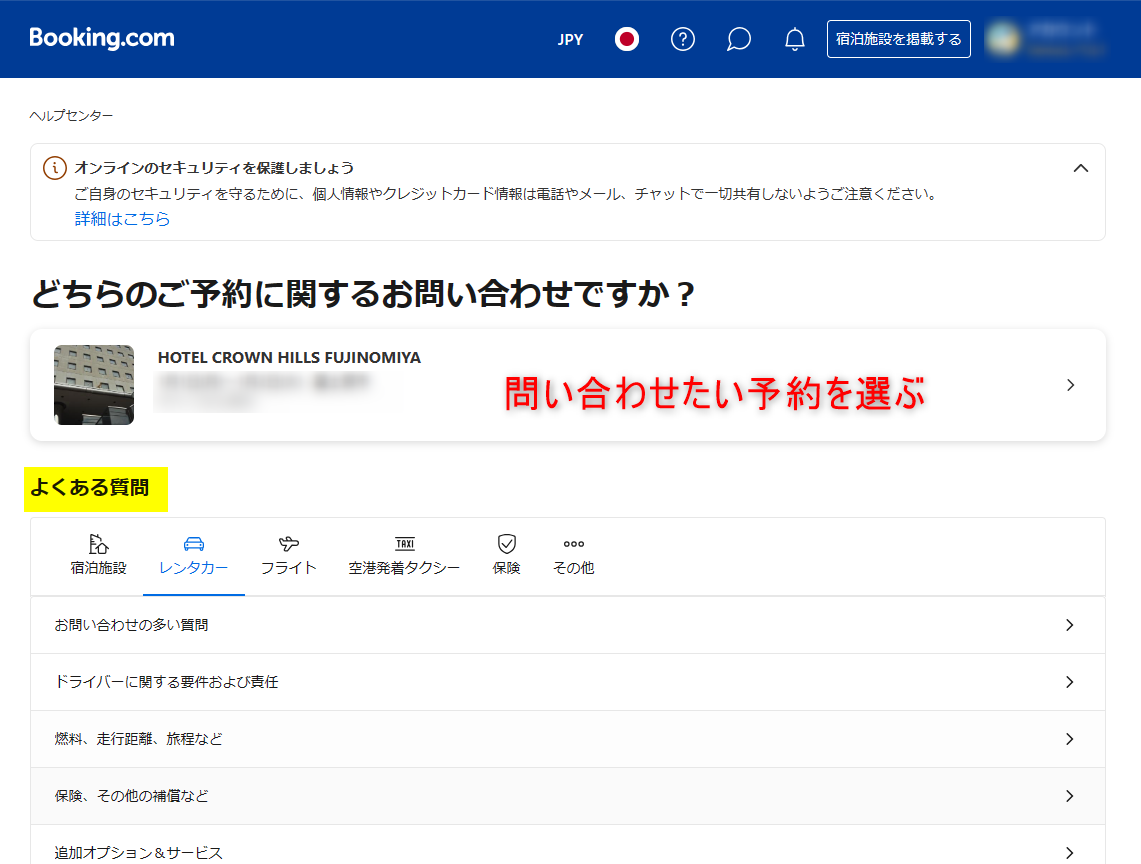Expand 燃料、走行距離、旅程など row
This screenshot has height=864, width=1141.
(568, 739)
